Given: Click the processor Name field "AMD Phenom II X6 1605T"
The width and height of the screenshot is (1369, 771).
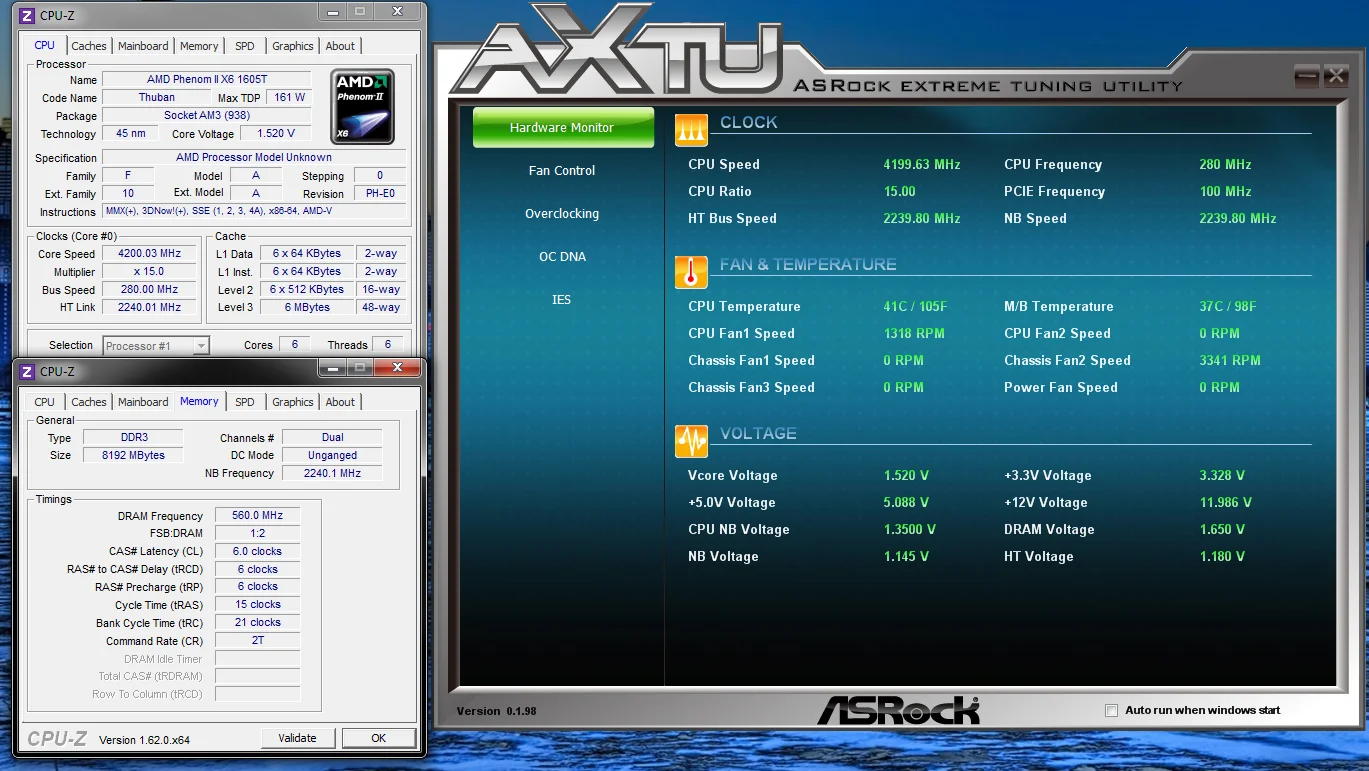Looking at the screenshot, I should 207,80.
